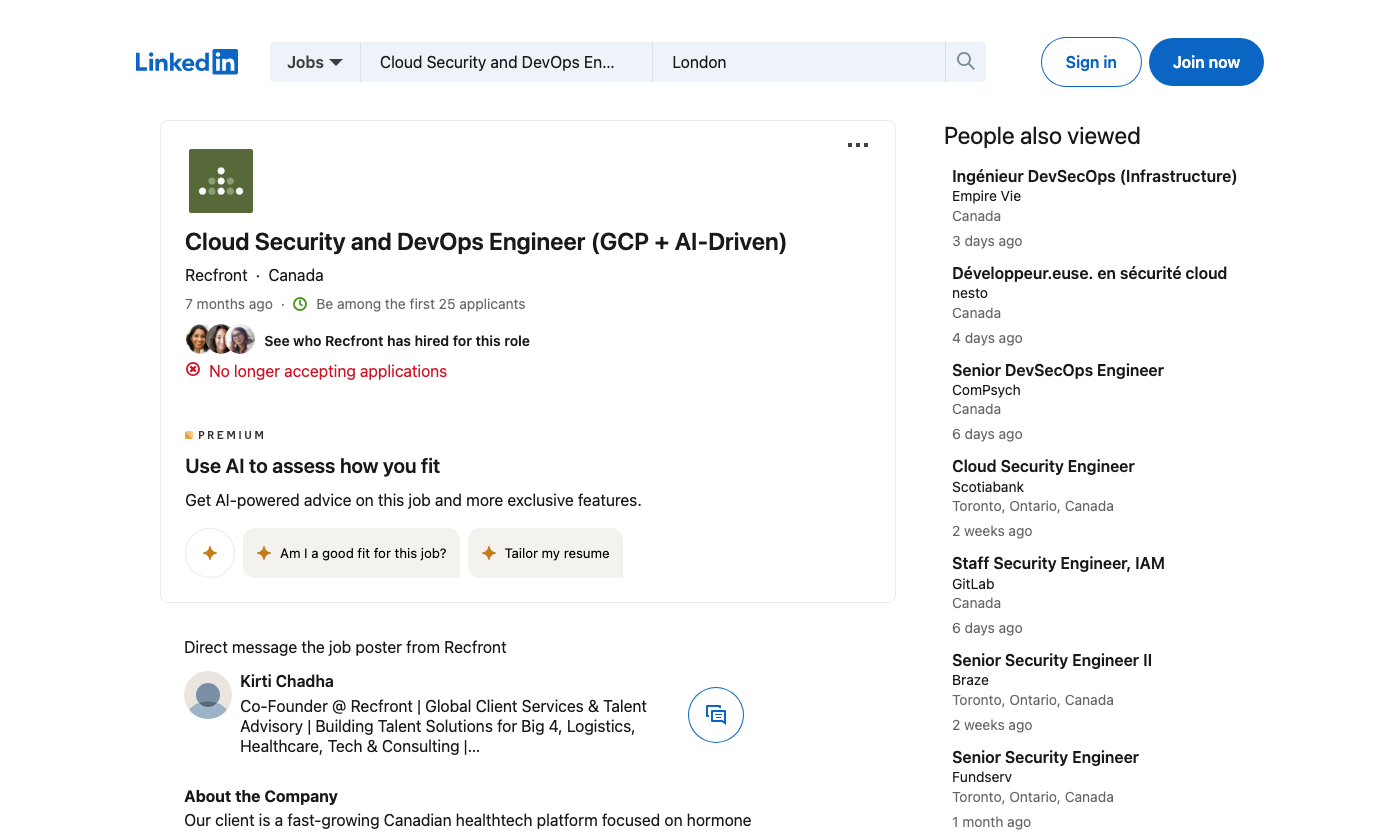The height and width of the screenshot is (832, 1400).
Task: Open Kirti Chadha's profile name
Action: (287, 681)
